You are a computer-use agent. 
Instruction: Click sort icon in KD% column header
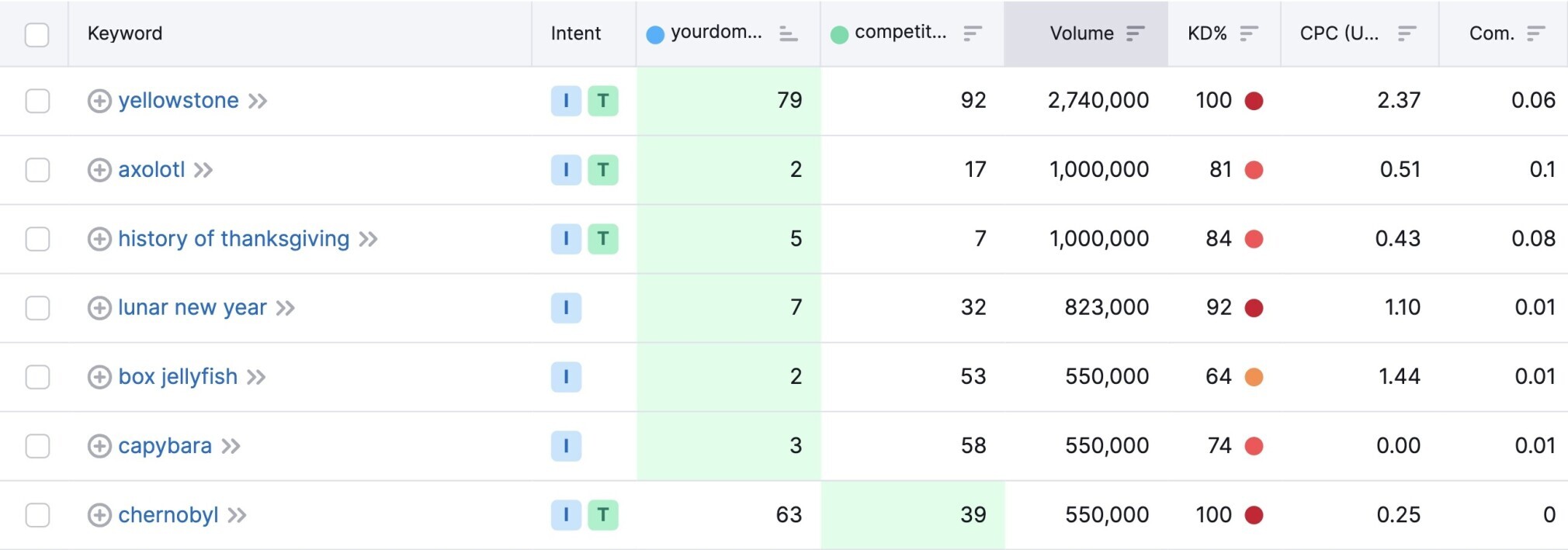(1249, 33)
